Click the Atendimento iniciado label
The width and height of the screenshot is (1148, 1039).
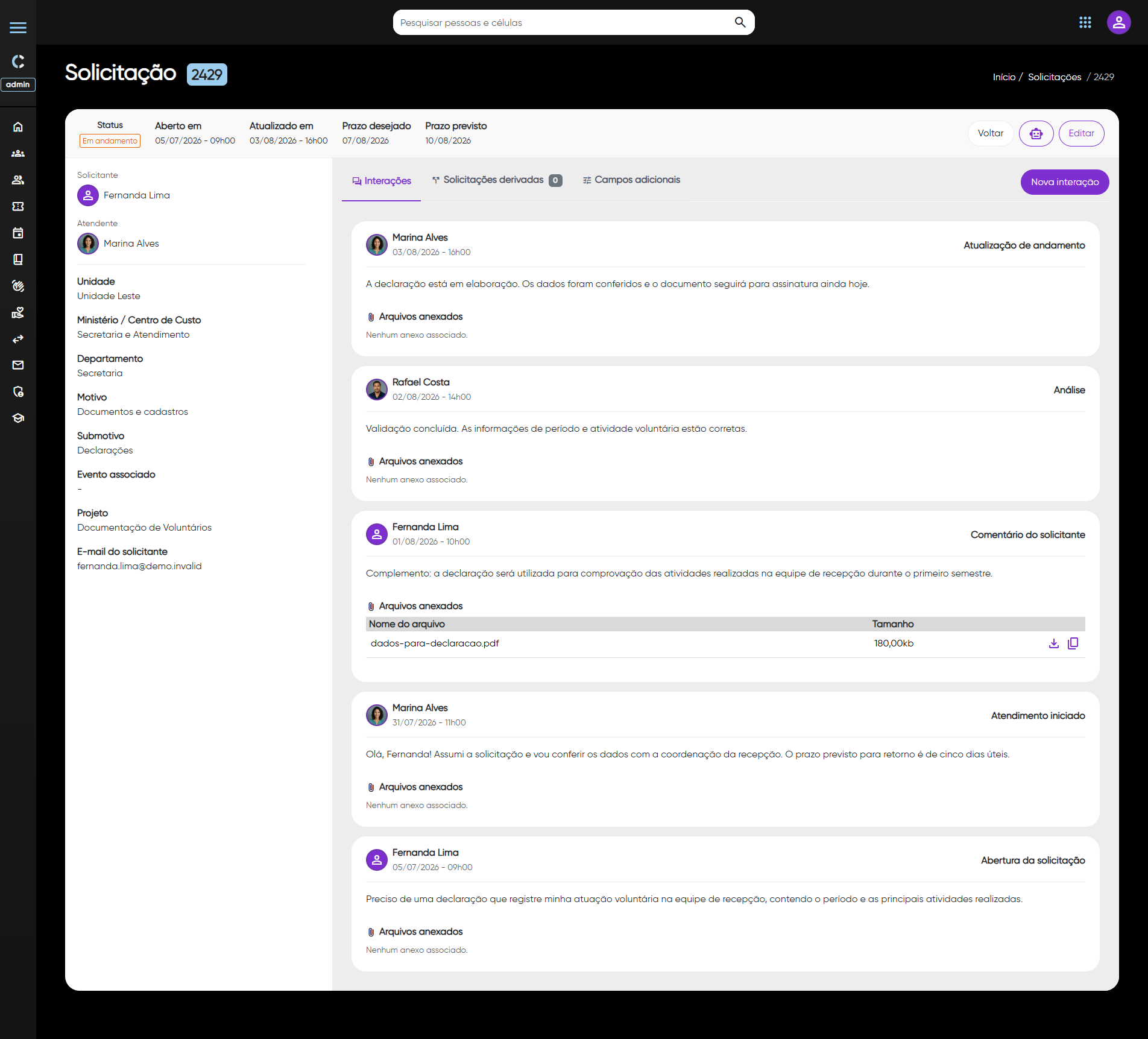[x=1038, y=716]
